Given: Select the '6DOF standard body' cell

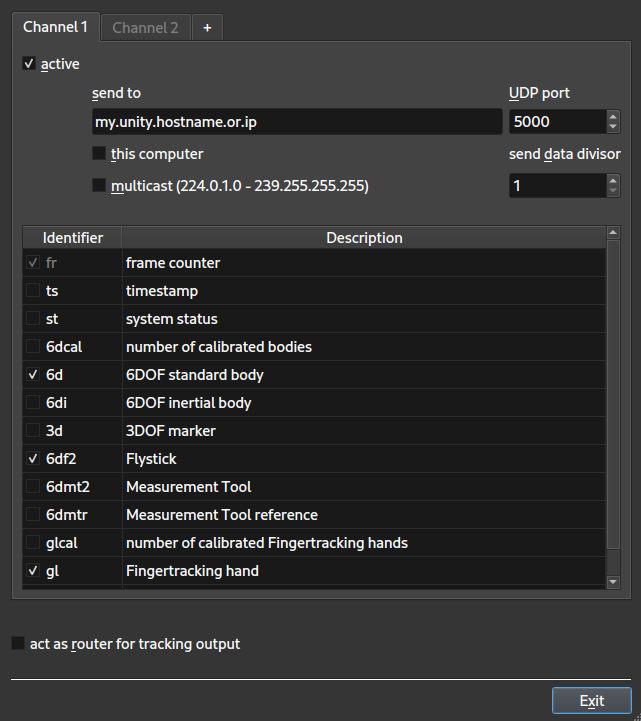Looking at the screenshot, I should pos(364,375).
